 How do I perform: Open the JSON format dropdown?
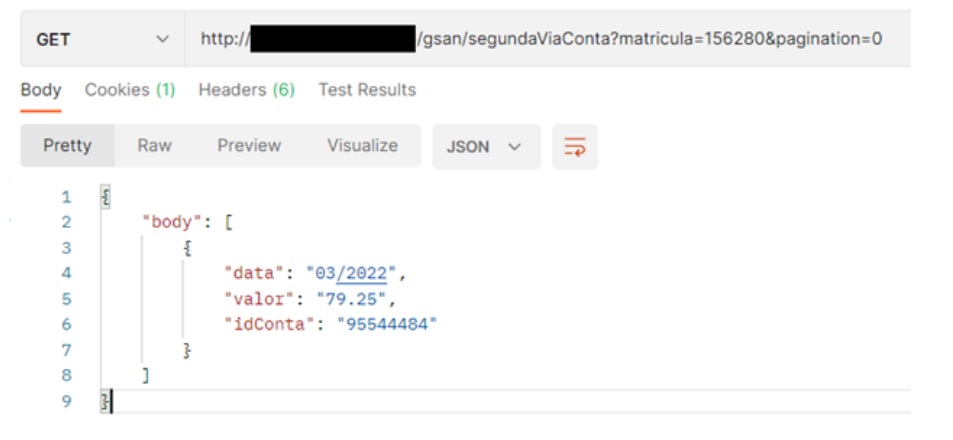click(x=485, y=147)
